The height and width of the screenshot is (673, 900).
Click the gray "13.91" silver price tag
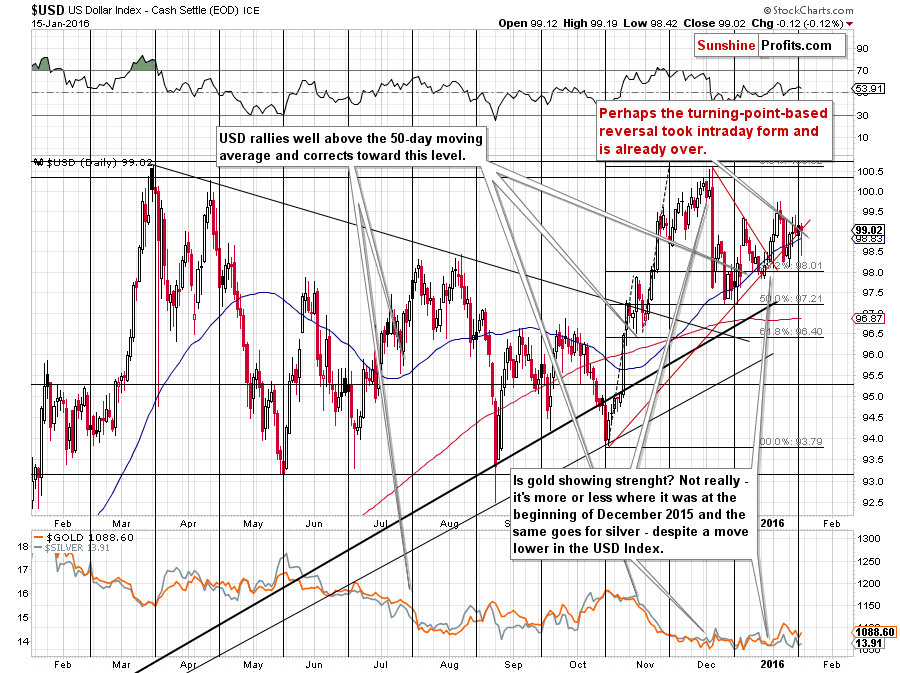869,643
